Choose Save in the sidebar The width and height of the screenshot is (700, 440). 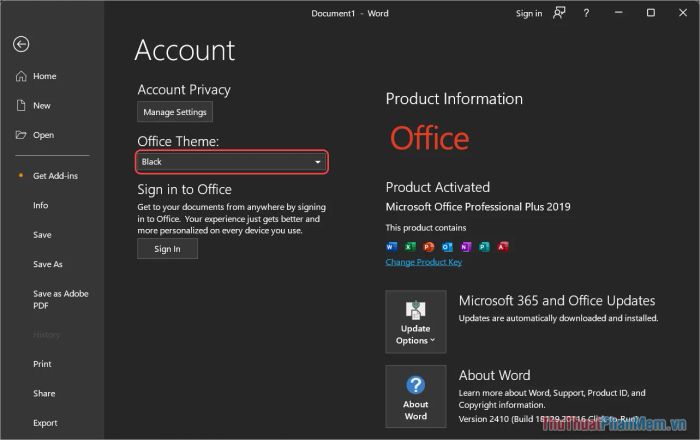[x=42, y=235]
